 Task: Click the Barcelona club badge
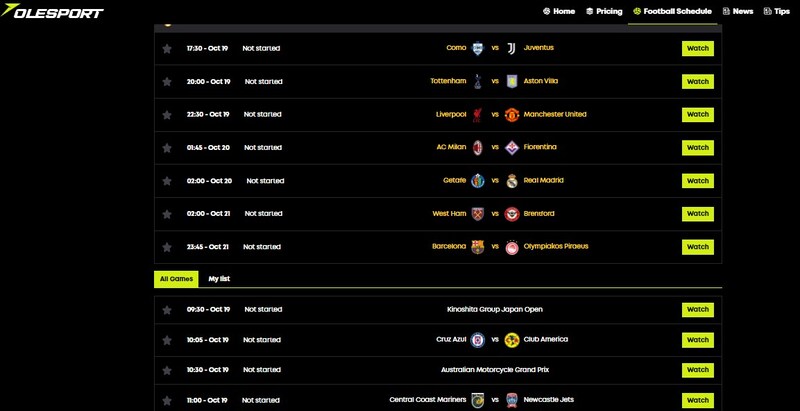478,246
